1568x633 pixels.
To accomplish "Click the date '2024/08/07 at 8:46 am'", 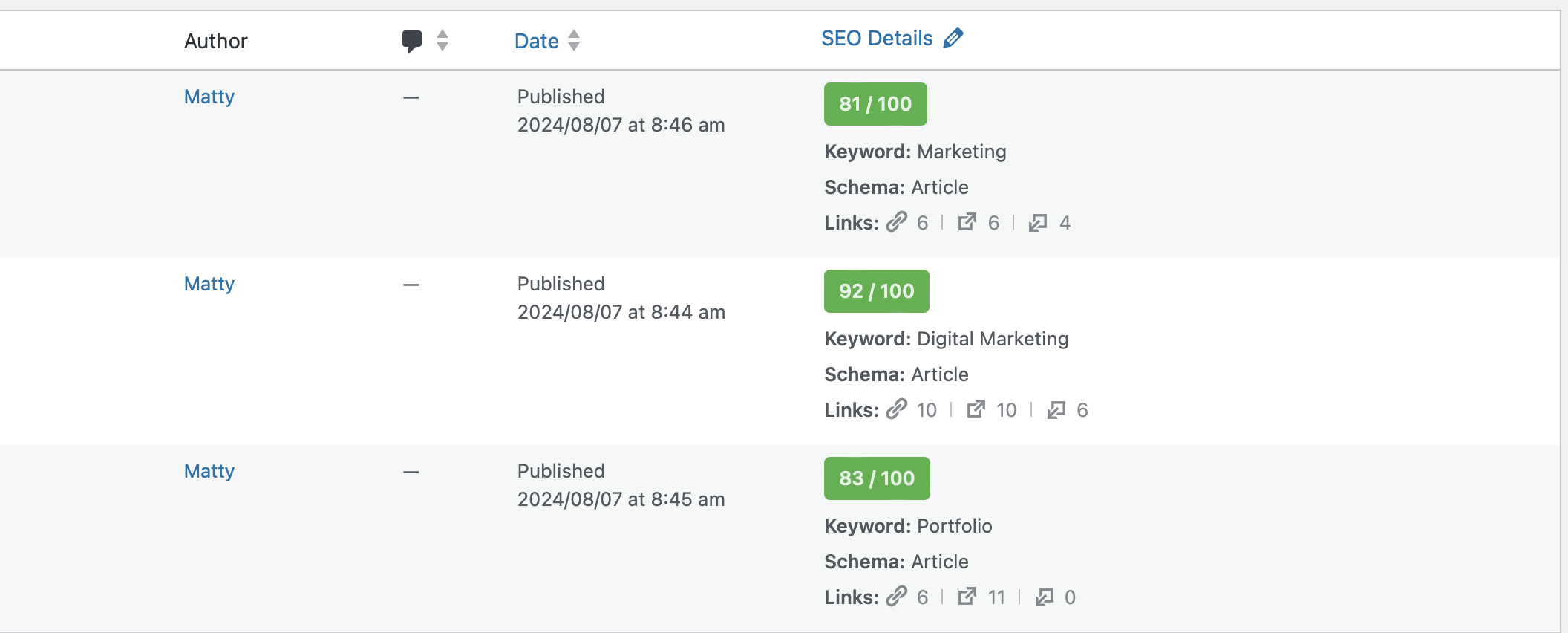I will pyautogui.click(x=621, y=125).
